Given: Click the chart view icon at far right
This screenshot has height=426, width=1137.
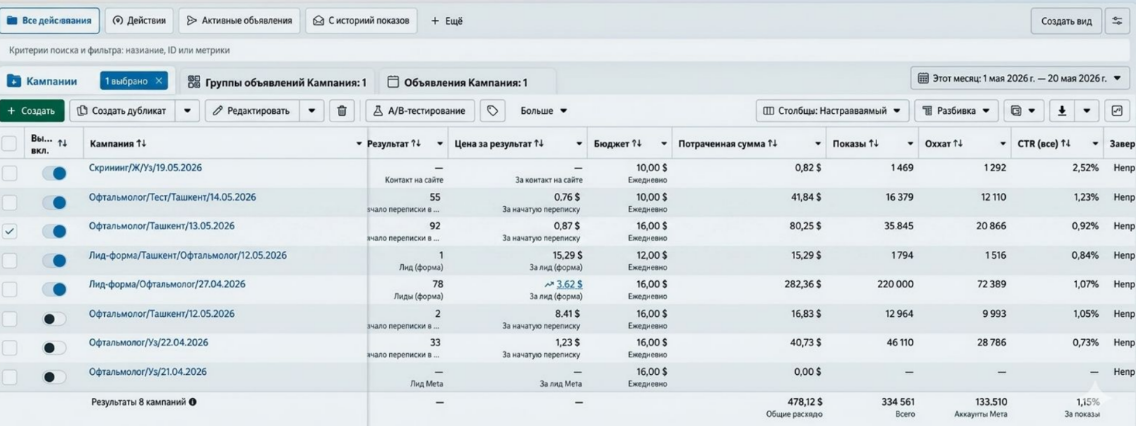Looking at the screenshot, I should (1117, 111).
